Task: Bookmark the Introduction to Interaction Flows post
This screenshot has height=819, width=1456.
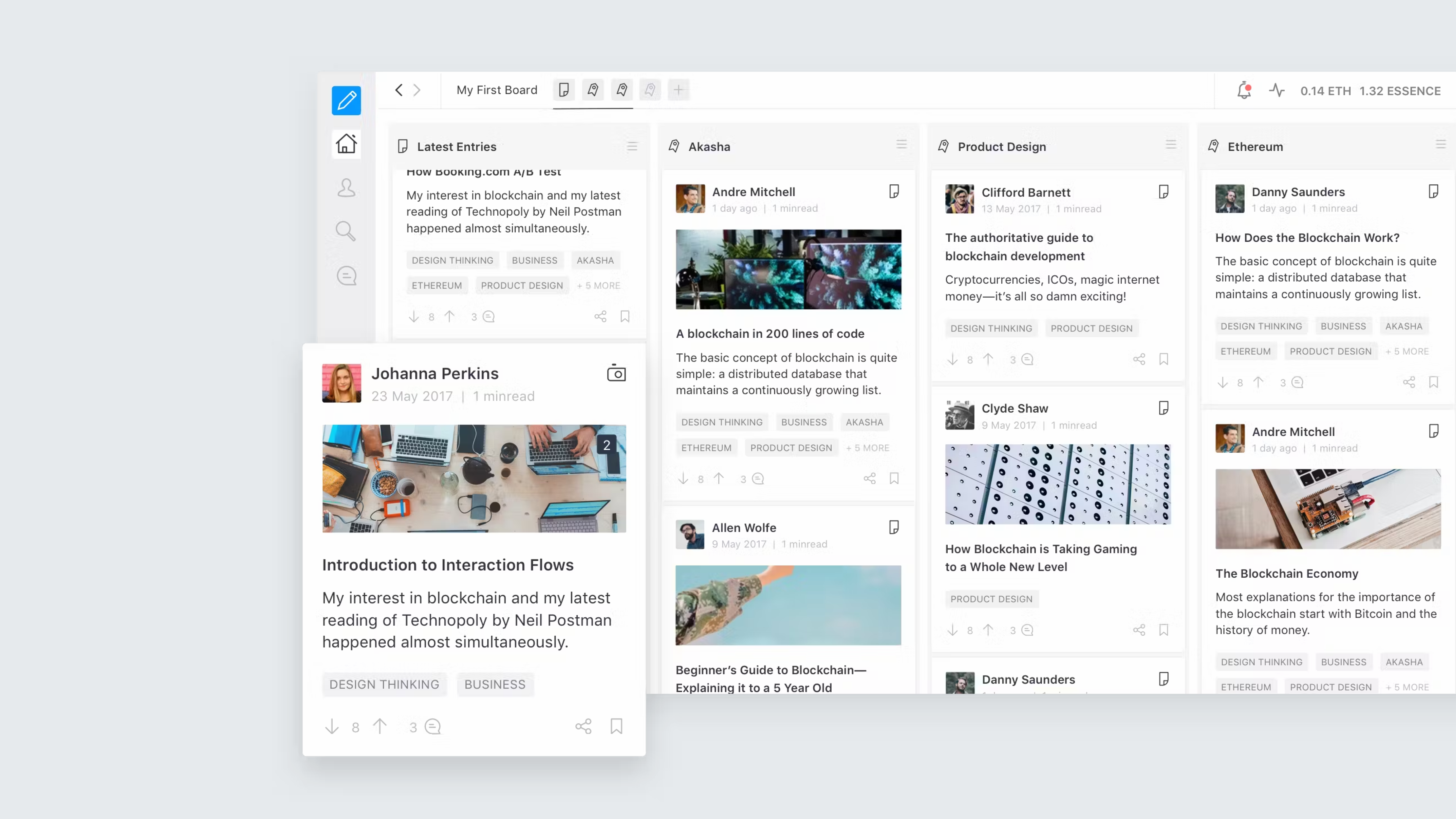Action: pyautogui.click(x=616, y=726)
